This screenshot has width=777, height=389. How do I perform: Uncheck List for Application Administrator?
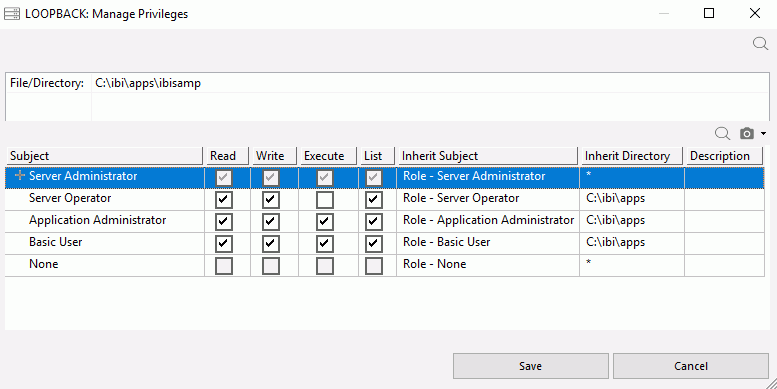[x=374, y=222]
